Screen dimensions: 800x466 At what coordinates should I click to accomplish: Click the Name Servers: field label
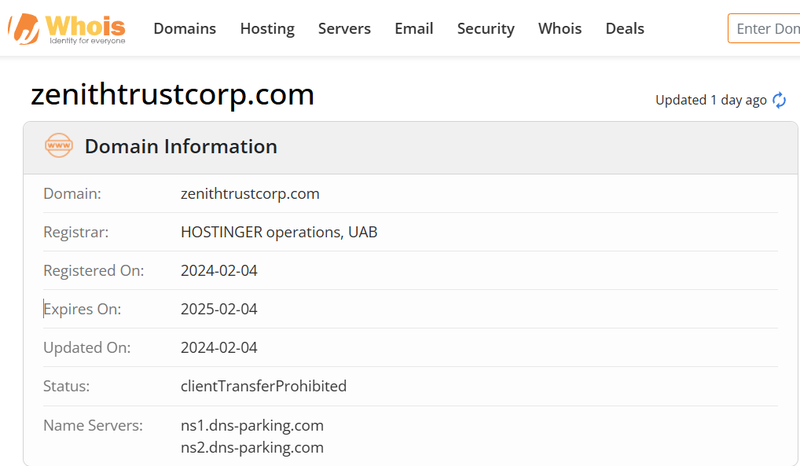click(93, 425)
